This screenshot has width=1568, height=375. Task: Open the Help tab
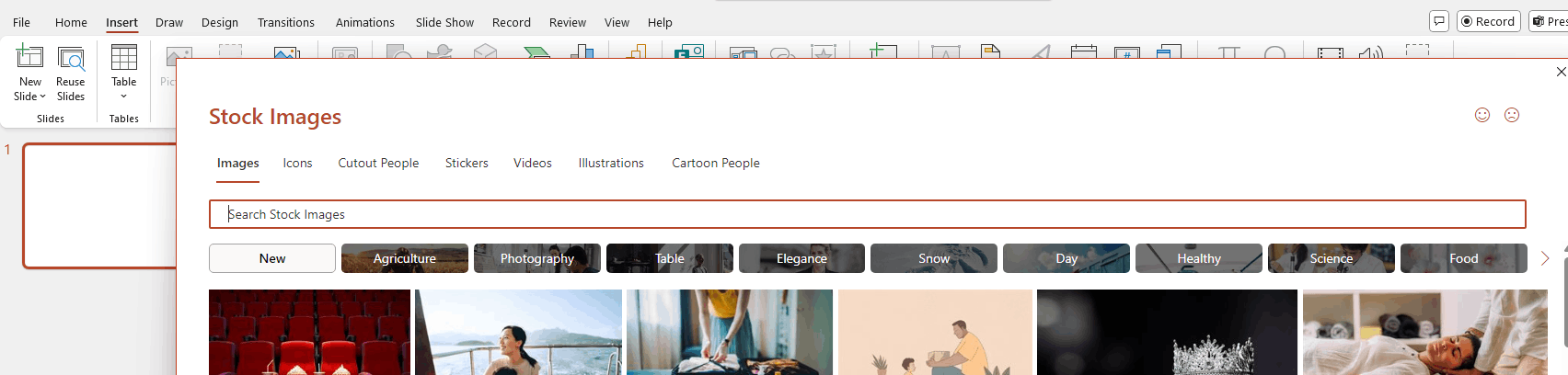point(660,22)
